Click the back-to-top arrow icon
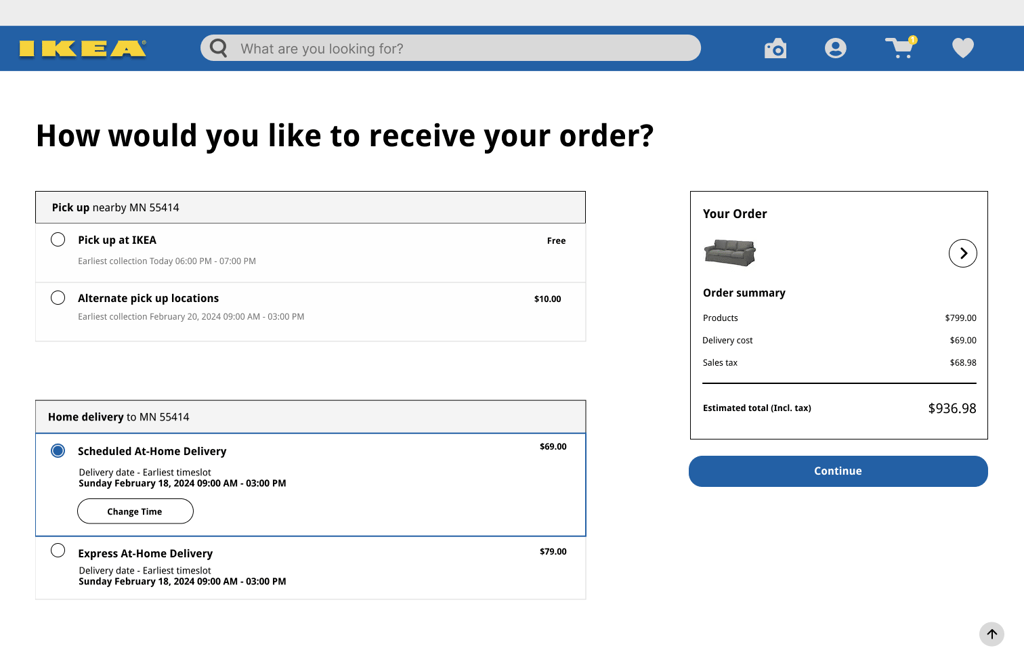Viewport: 1024px width, 665px height. pyautogui.click(x=991, y=634)
